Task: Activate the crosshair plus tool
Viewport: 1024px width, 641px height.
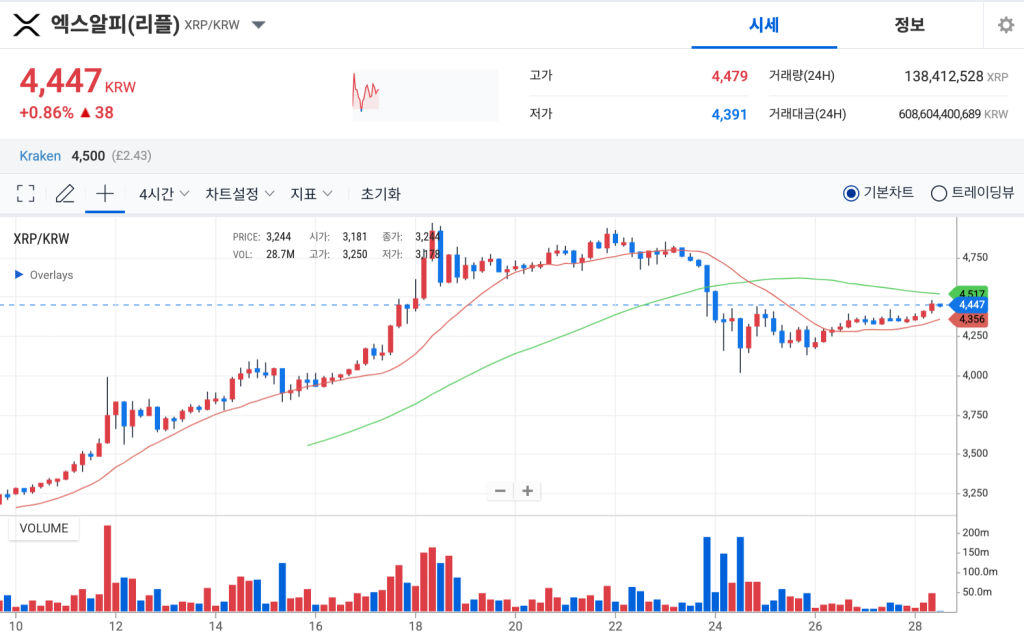Action: [104, 193]
